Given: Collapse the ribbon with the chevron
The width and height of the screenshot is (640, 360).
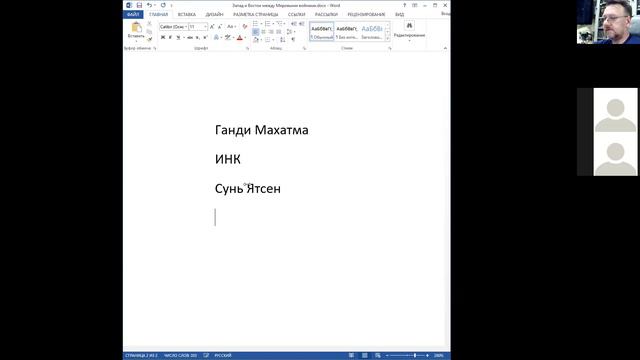Looking at the screenshot, I should pos(445,48).
